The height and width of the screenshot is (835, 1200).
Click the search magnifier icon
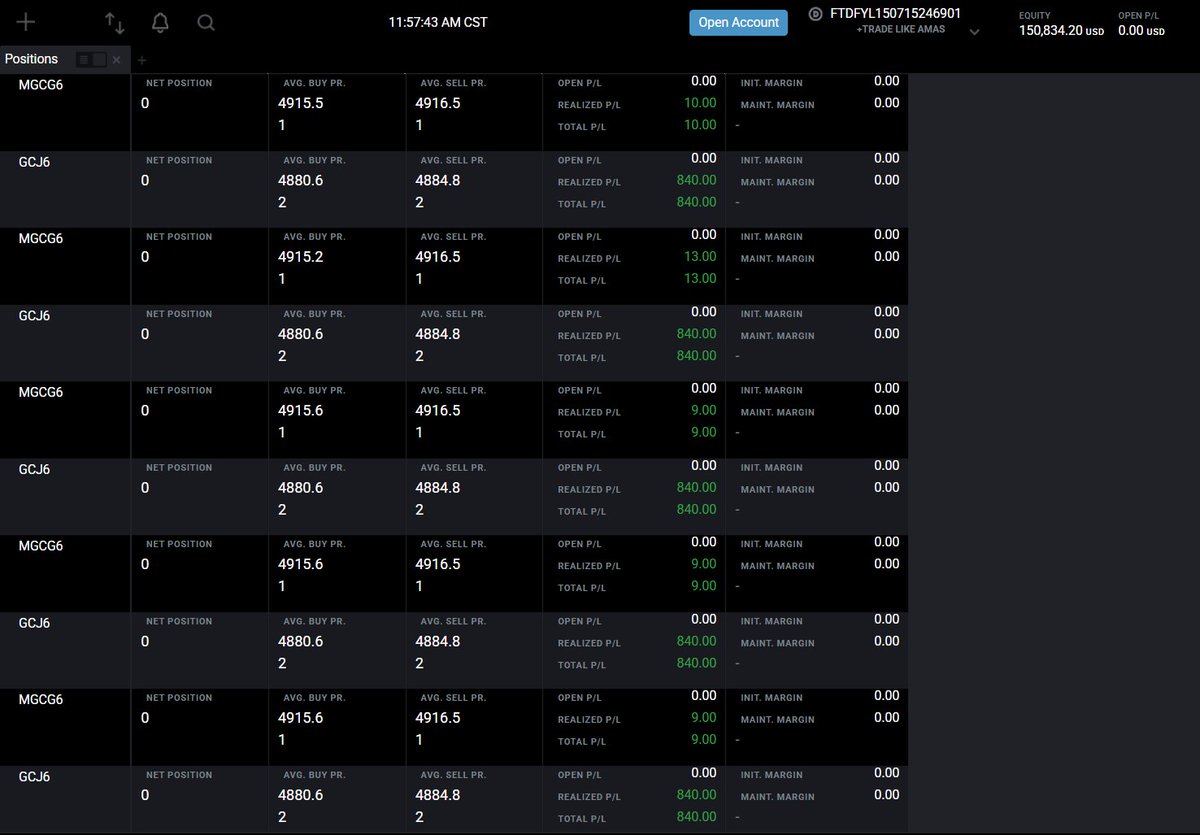[x=206, y=22]
